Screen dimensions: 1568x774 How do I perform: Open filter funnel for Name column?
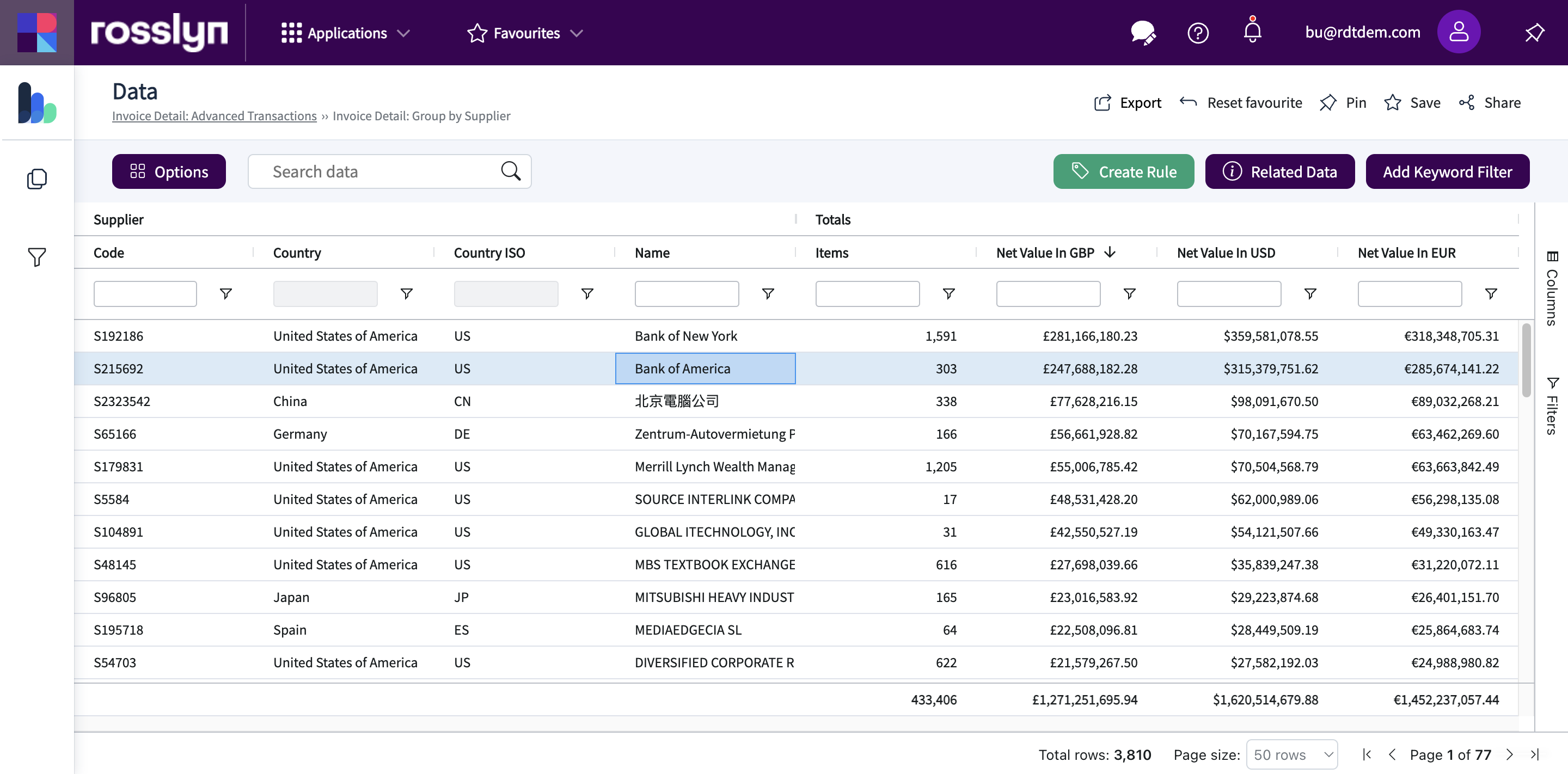pyautogui.click(x=768, y=294)
